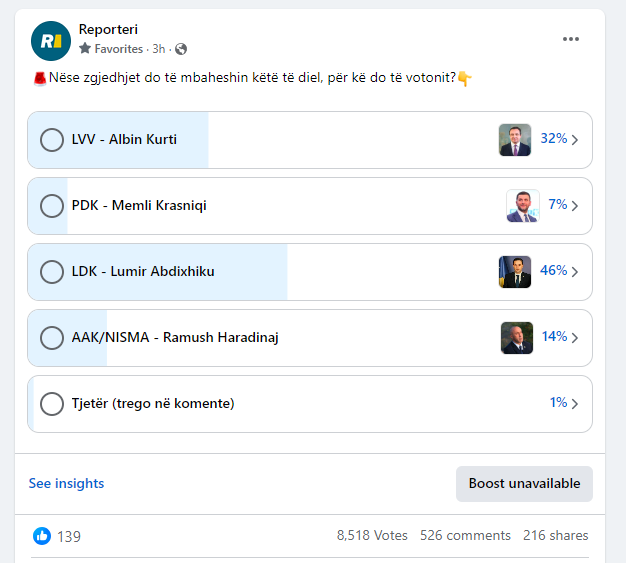
Task: Click the blue thumbs-up reaction icon
Action: tap(42, 536)
